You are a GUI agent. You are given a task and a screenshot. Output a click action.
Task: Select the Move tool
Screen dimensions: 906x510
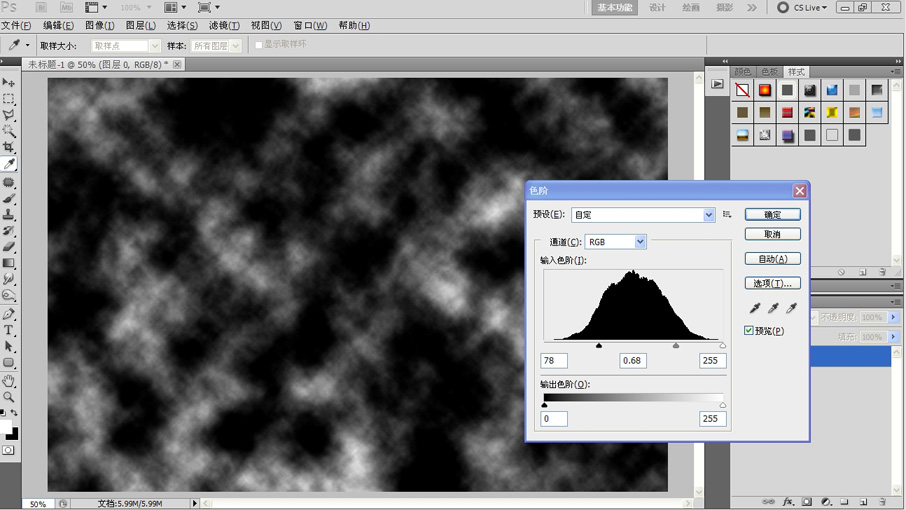tap(9, 83)
